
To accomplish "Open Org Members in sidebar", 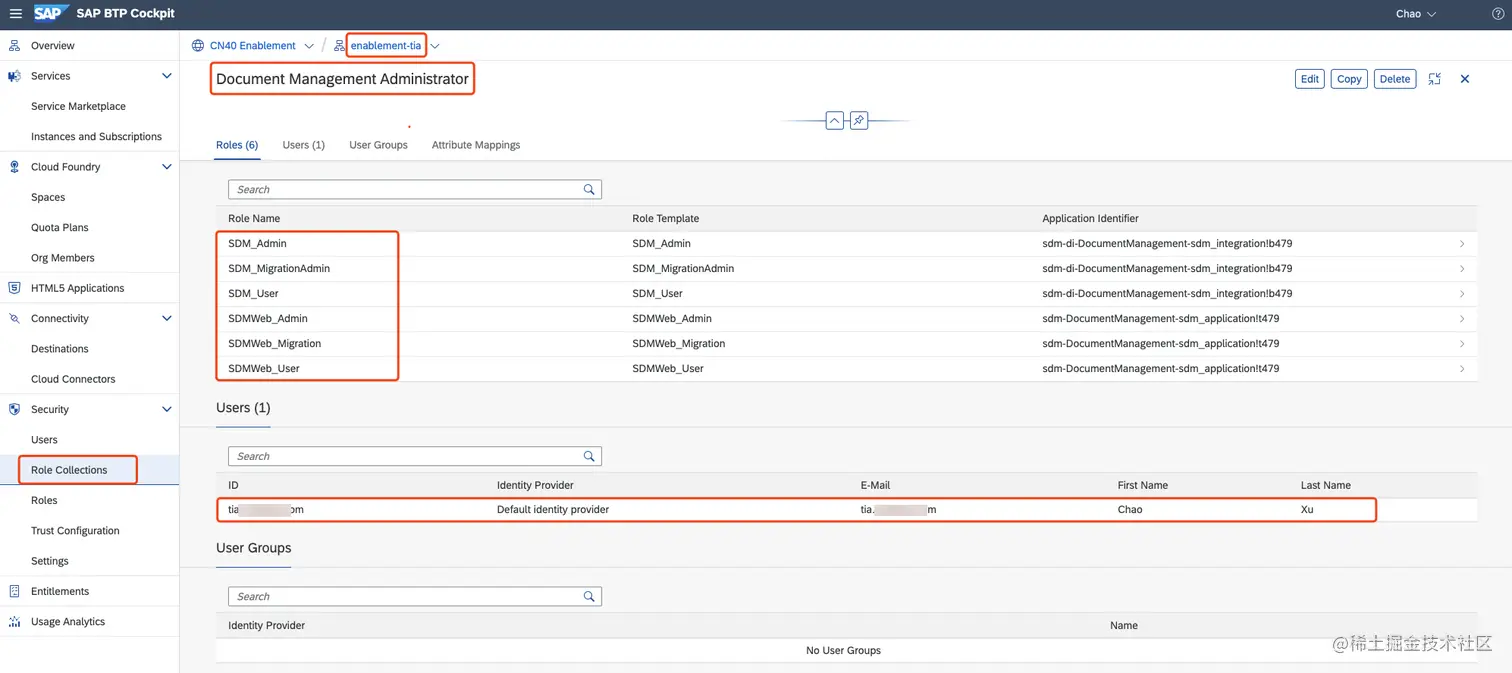I will point(63,258).
